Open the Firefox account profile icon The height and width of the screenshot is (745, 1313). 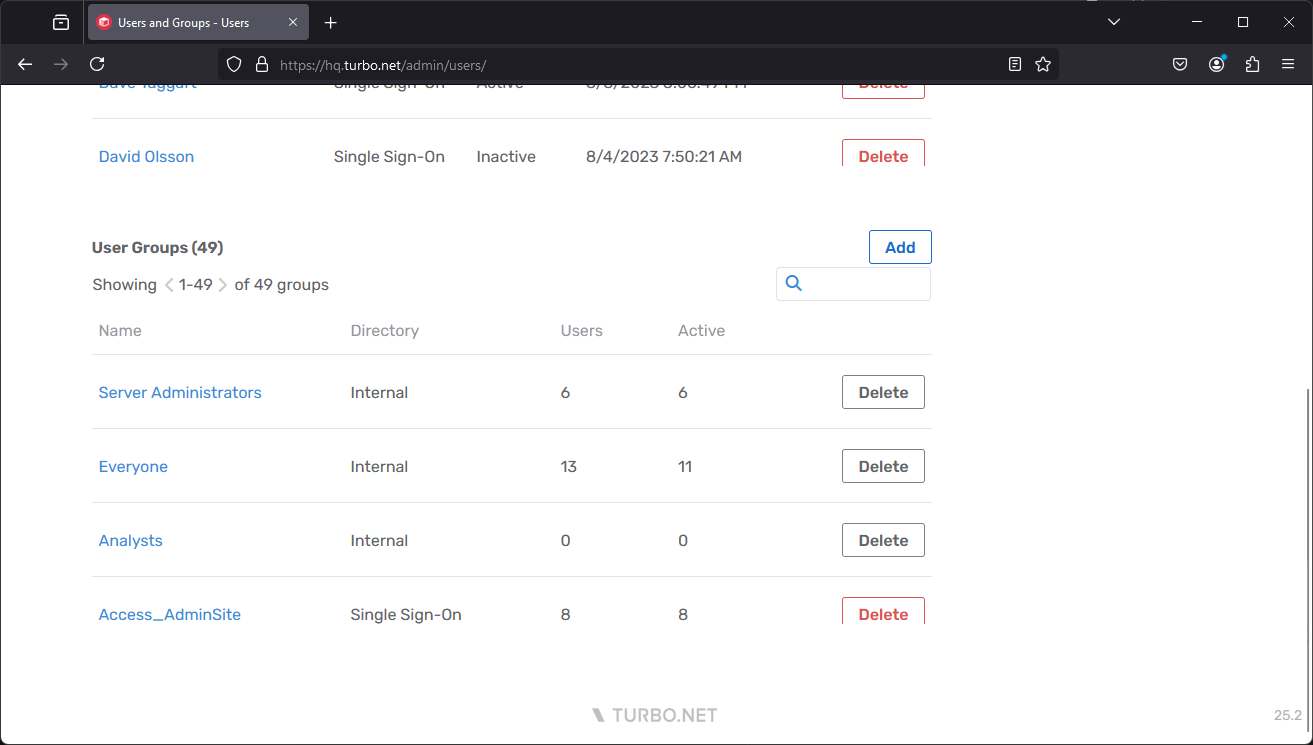pyautogui.click(x=1216, y=64)
